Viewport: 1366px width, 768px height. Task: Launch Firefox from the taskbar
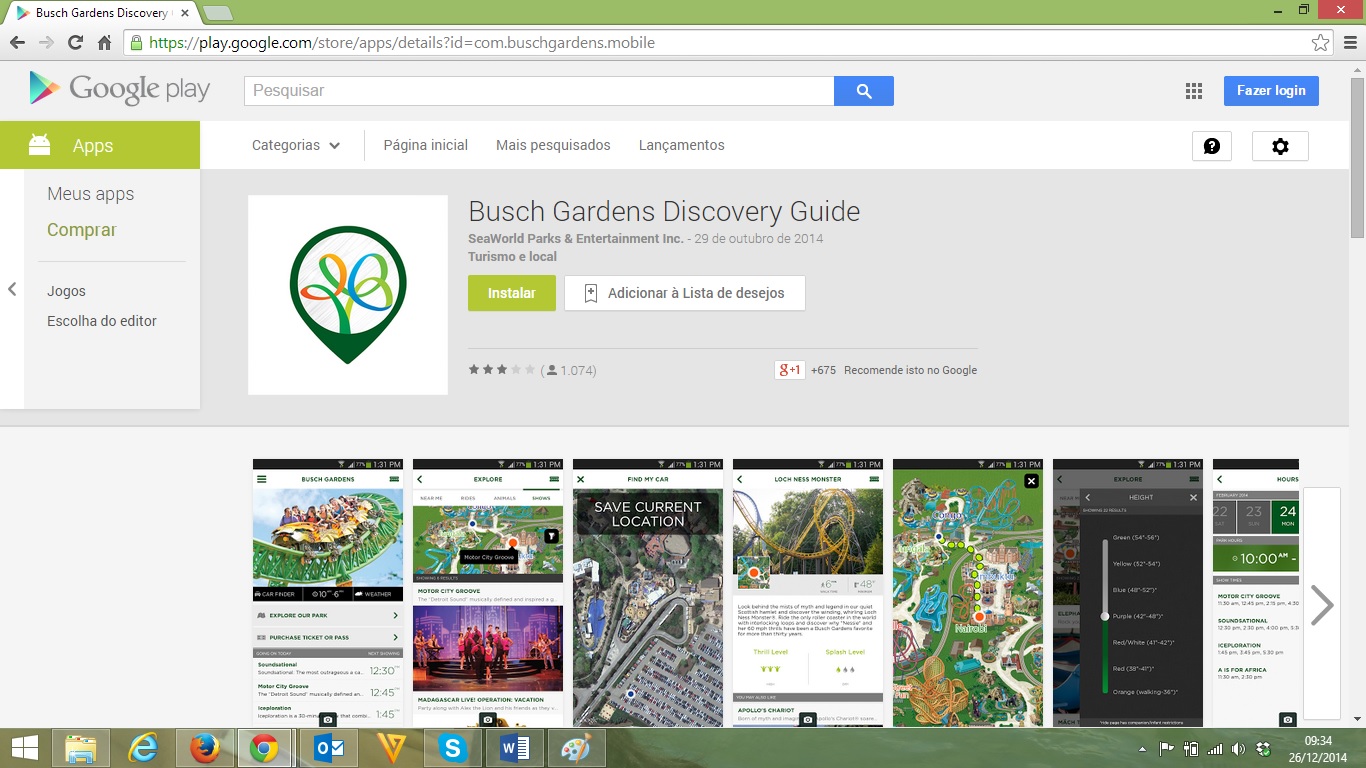click(205, 748)
